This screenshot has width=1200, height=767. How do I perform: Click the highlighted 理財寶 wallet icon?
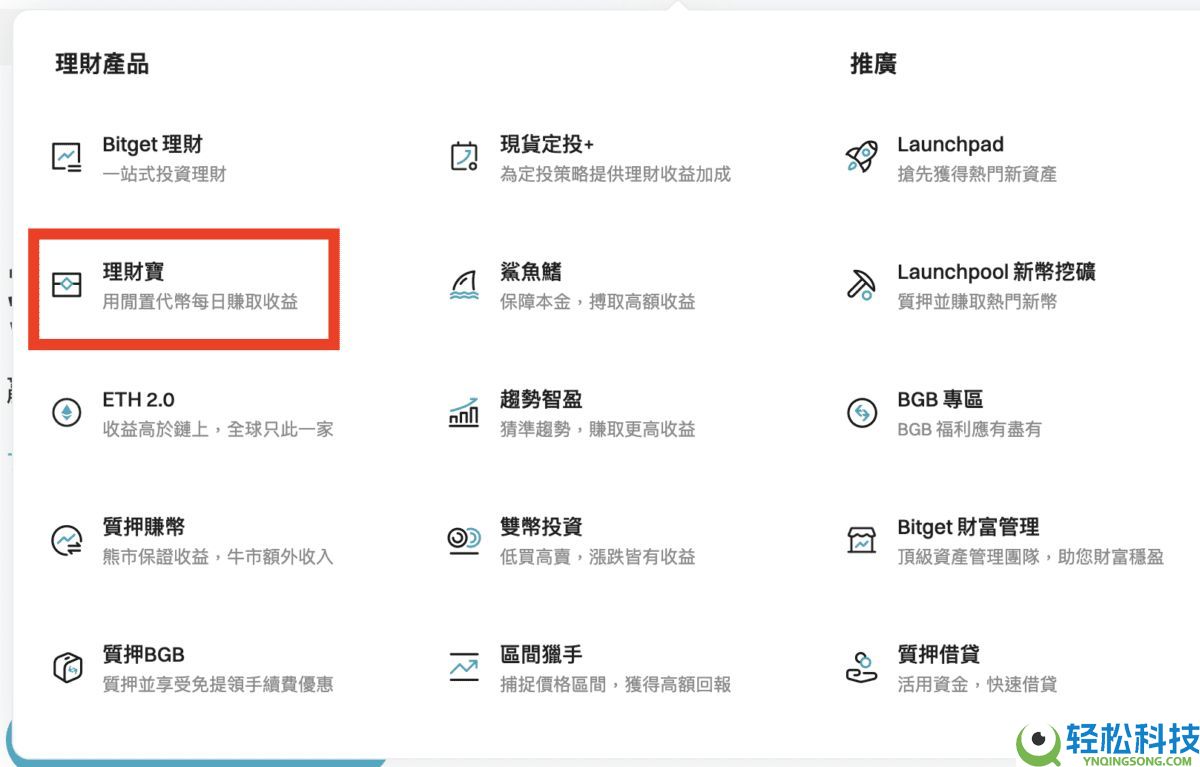pos(68,285)
